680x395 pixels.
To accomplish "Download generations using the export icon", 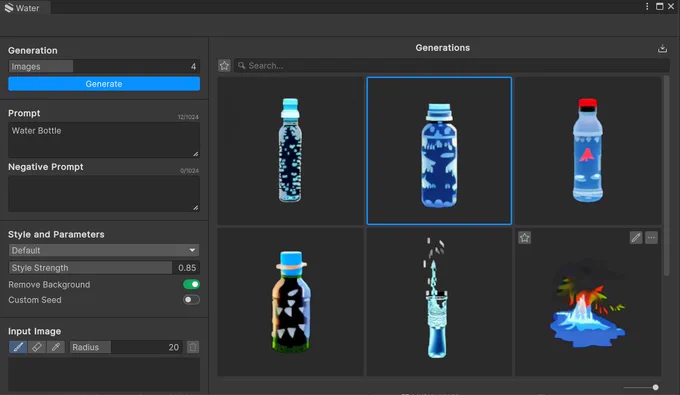I will tap(662, 48).
